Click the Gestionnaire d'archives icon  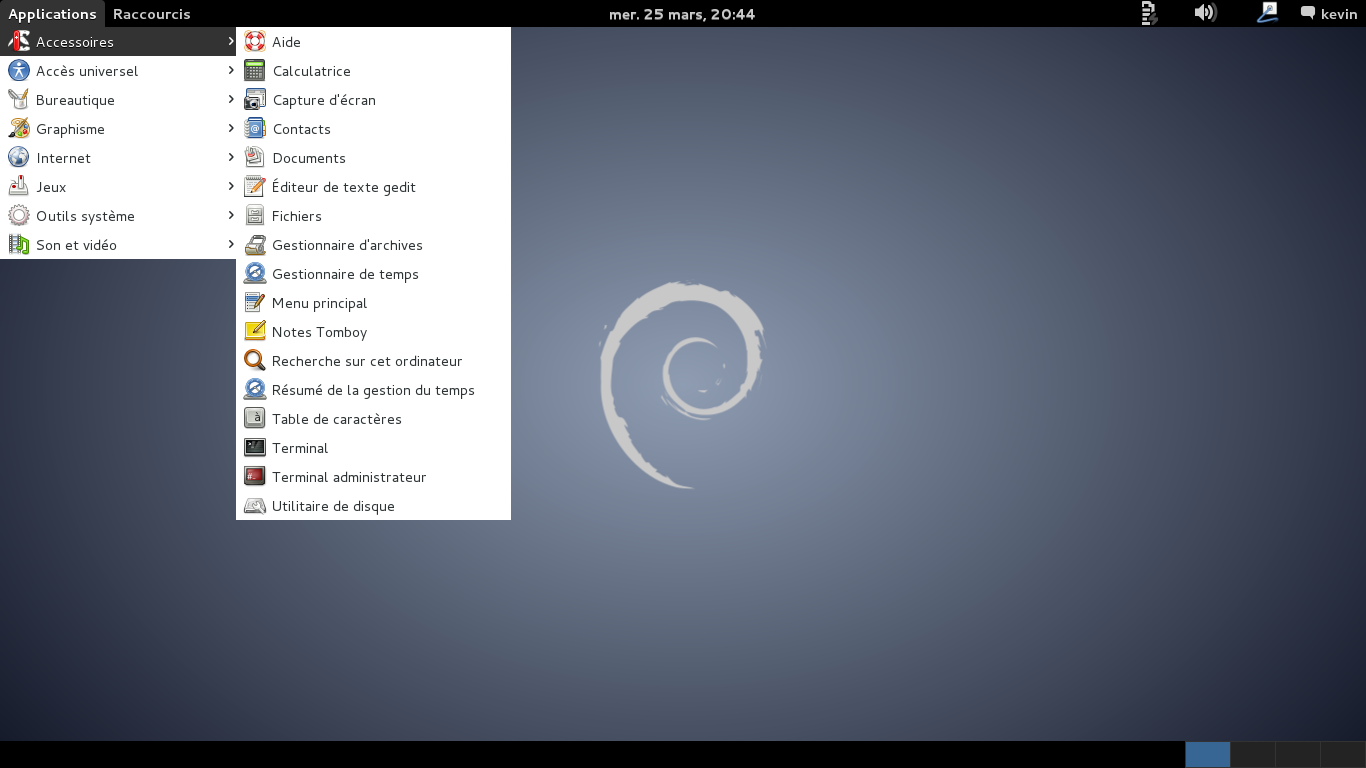(255, 245)
